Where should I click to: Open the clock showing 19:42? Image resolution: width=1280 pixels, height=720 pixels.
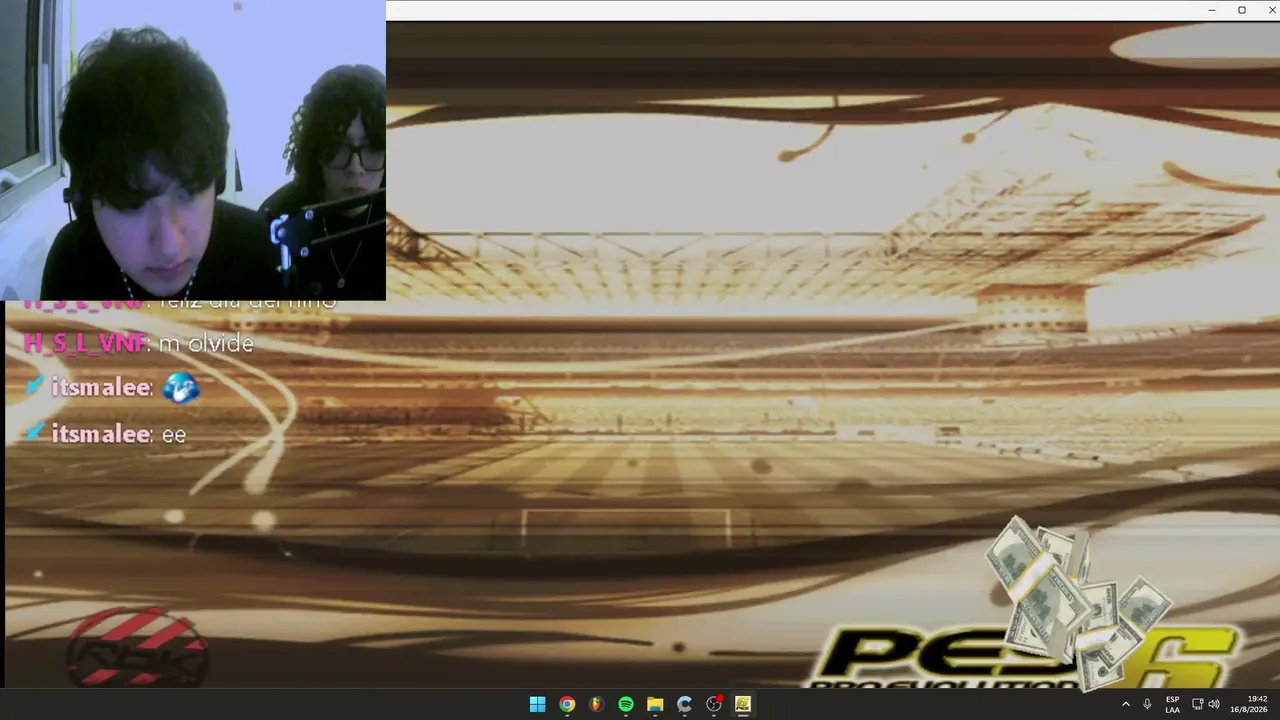(x=1248, y=704)
